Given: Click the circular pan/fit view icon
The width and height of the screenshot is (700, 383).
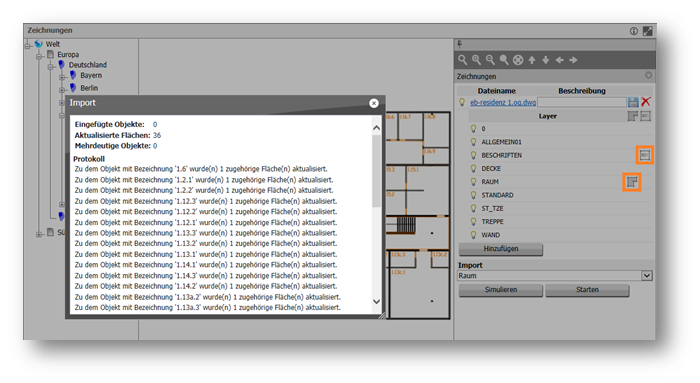Looking at the screenshot, I should tap(518, 60).
